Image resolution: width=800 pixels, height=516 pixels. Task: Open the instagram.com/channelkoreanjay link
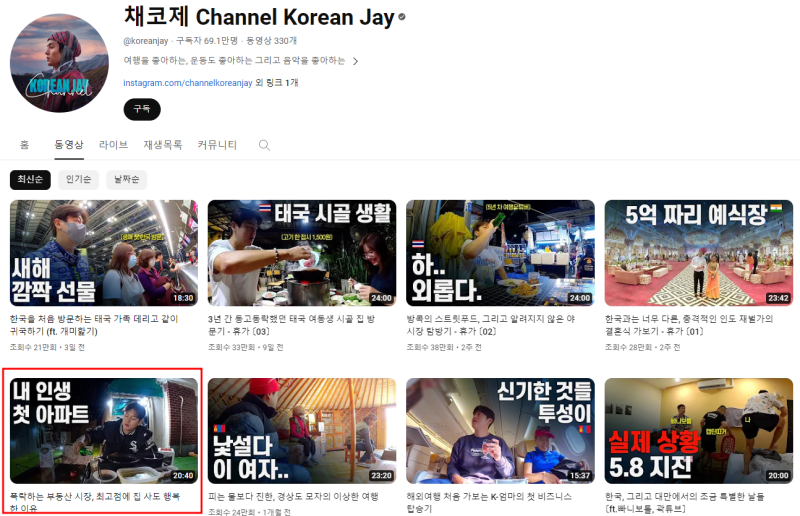coord(188,83)
